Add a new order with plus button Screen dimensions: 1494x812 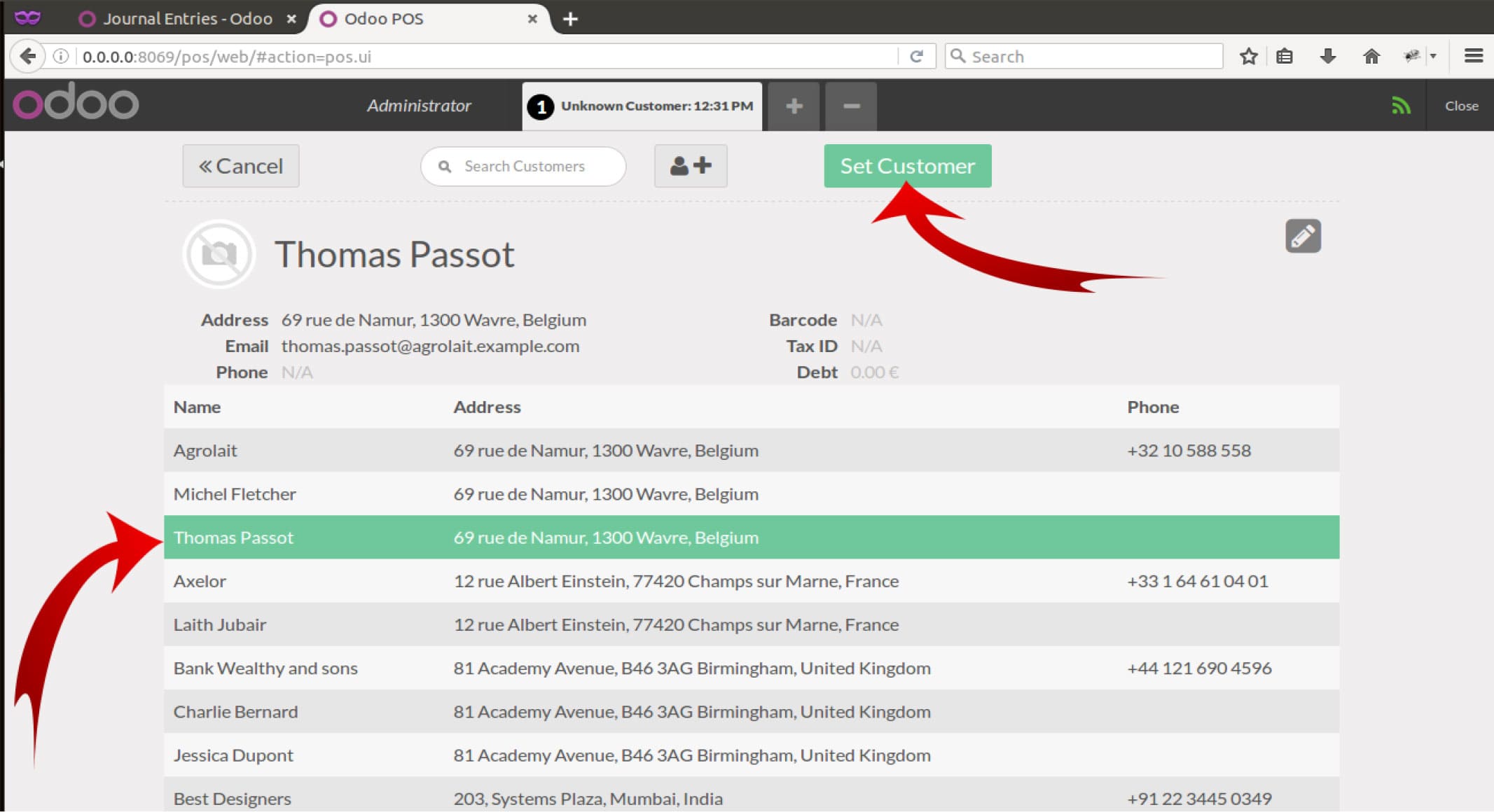[x=794, y=106]
